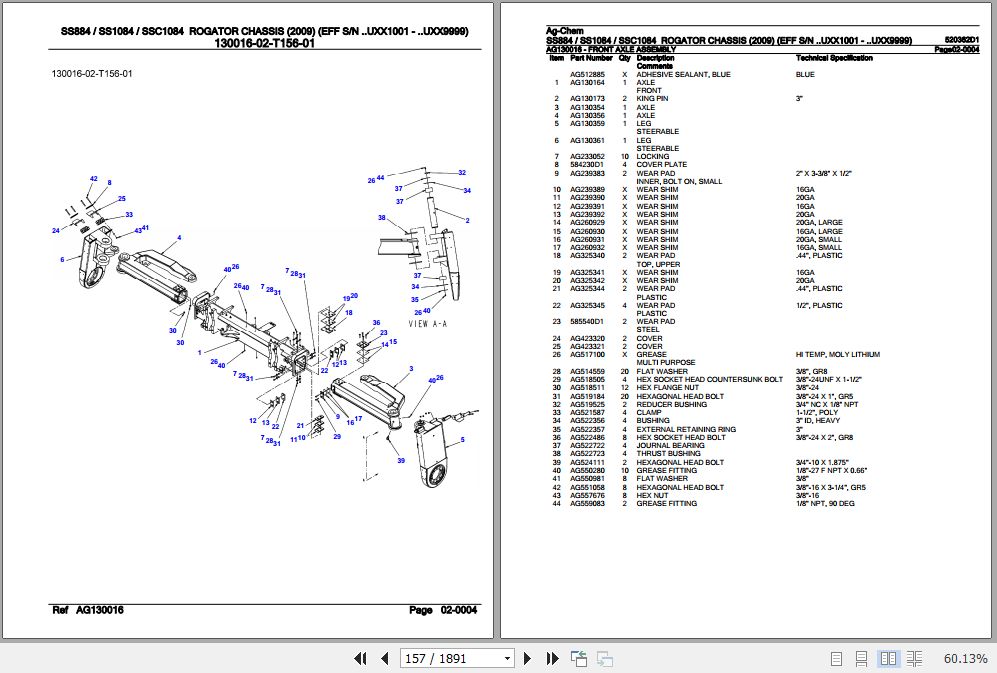
Task: Go back to the previous view
Action: tap(578, 658)
